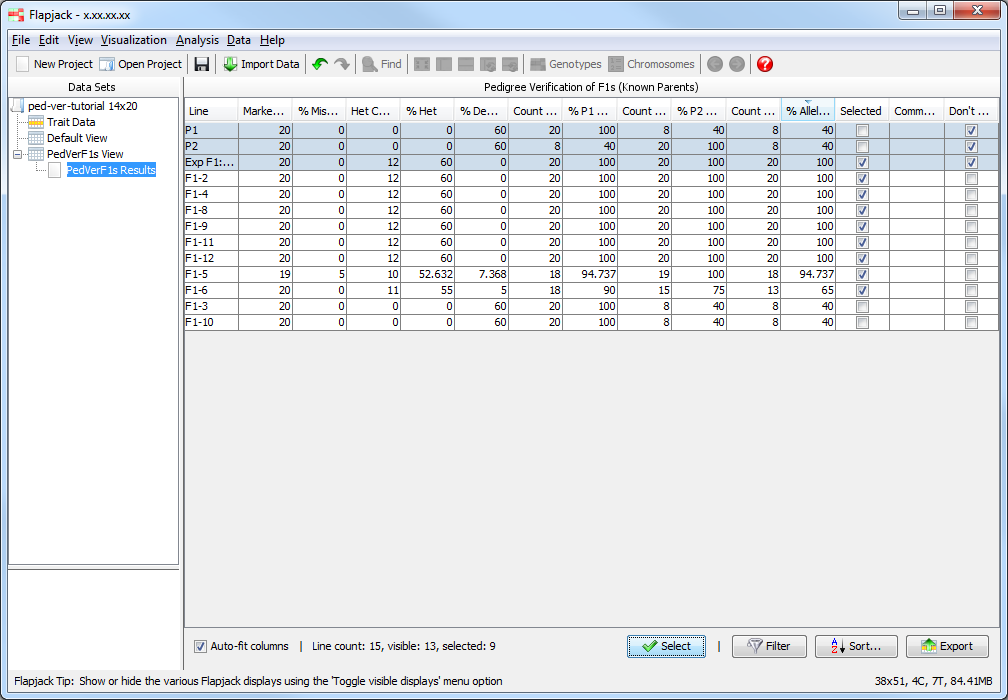This screenshot has width=1008, height=700.
Task: Uncheck Selected checkbox for row F1-5
Action: tap(862, 275)
